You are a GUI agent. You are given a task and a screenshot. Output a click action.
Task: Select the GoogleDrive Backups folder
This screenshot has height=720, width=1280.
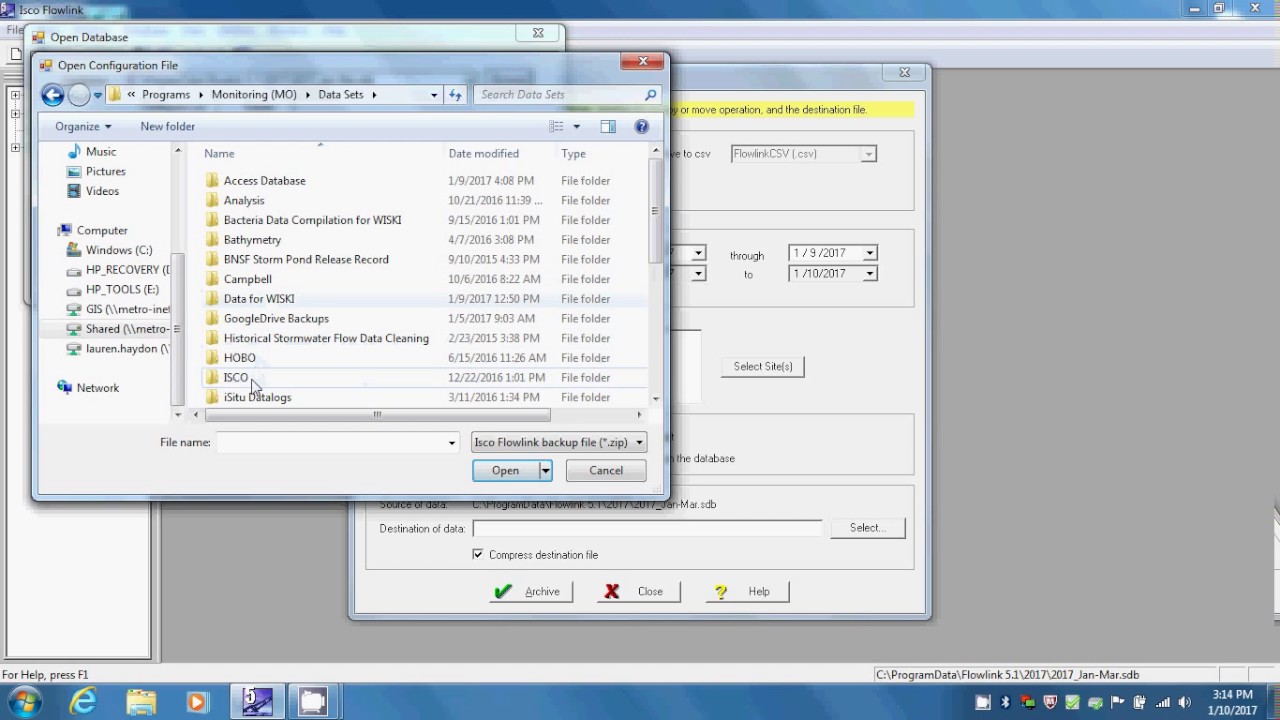pyautogui.click(x=276, y=319)
